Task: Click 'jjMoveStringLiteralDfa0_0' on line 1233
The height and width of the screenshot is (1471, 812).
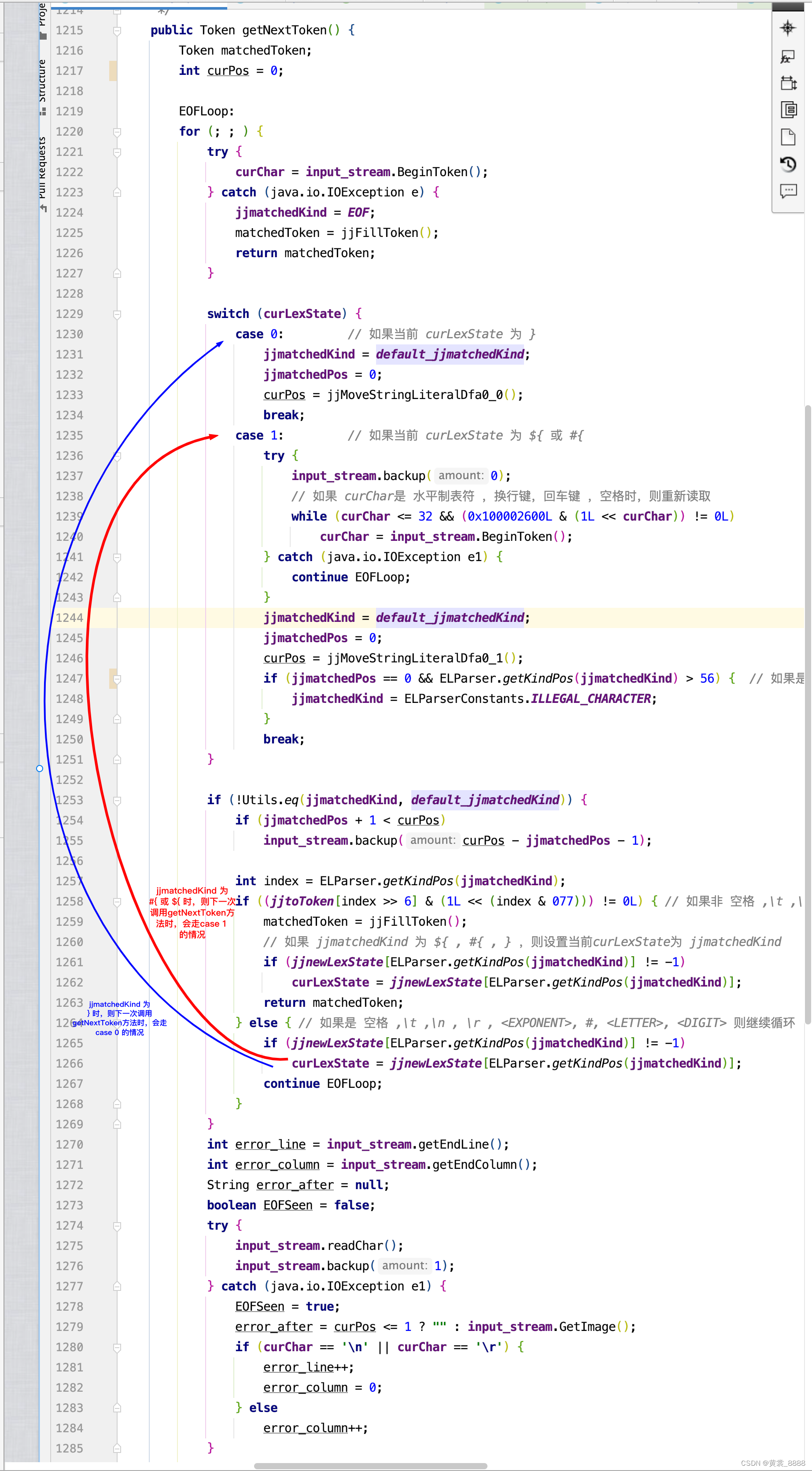Action: click(x=415, y=395)
